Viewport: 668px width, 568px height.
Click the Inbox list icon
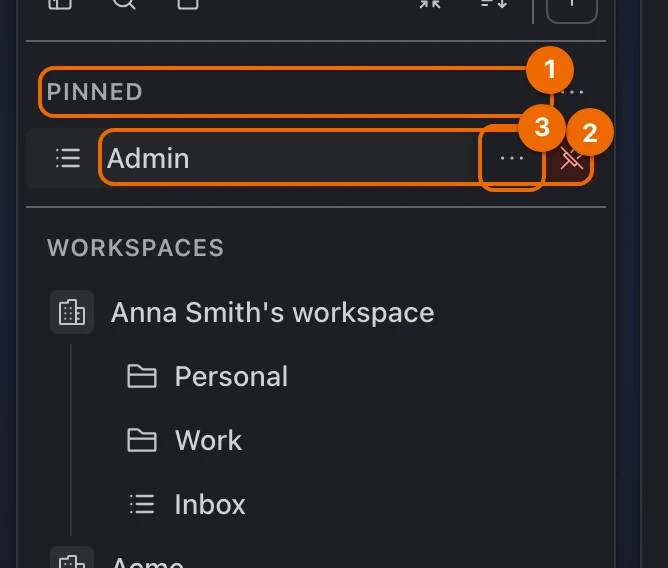(x=142, y=504)
